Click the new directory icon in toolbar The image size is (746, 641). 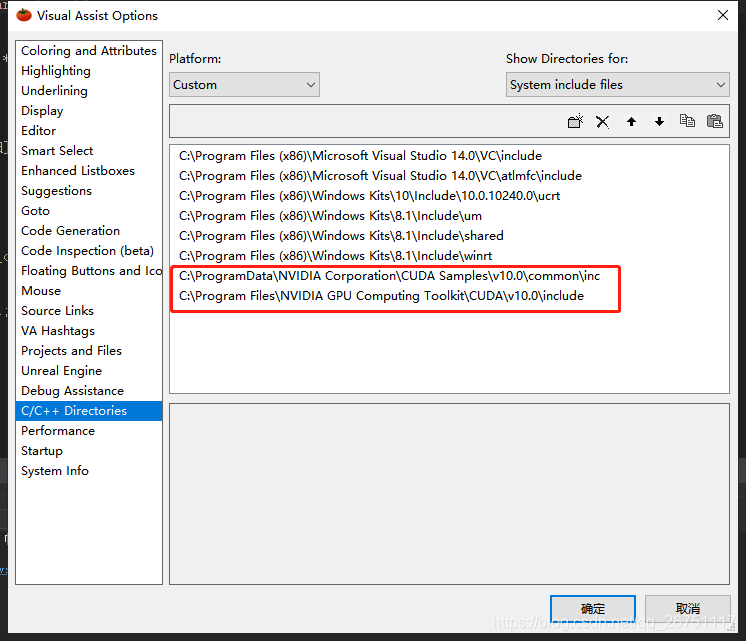pos(575,121)
